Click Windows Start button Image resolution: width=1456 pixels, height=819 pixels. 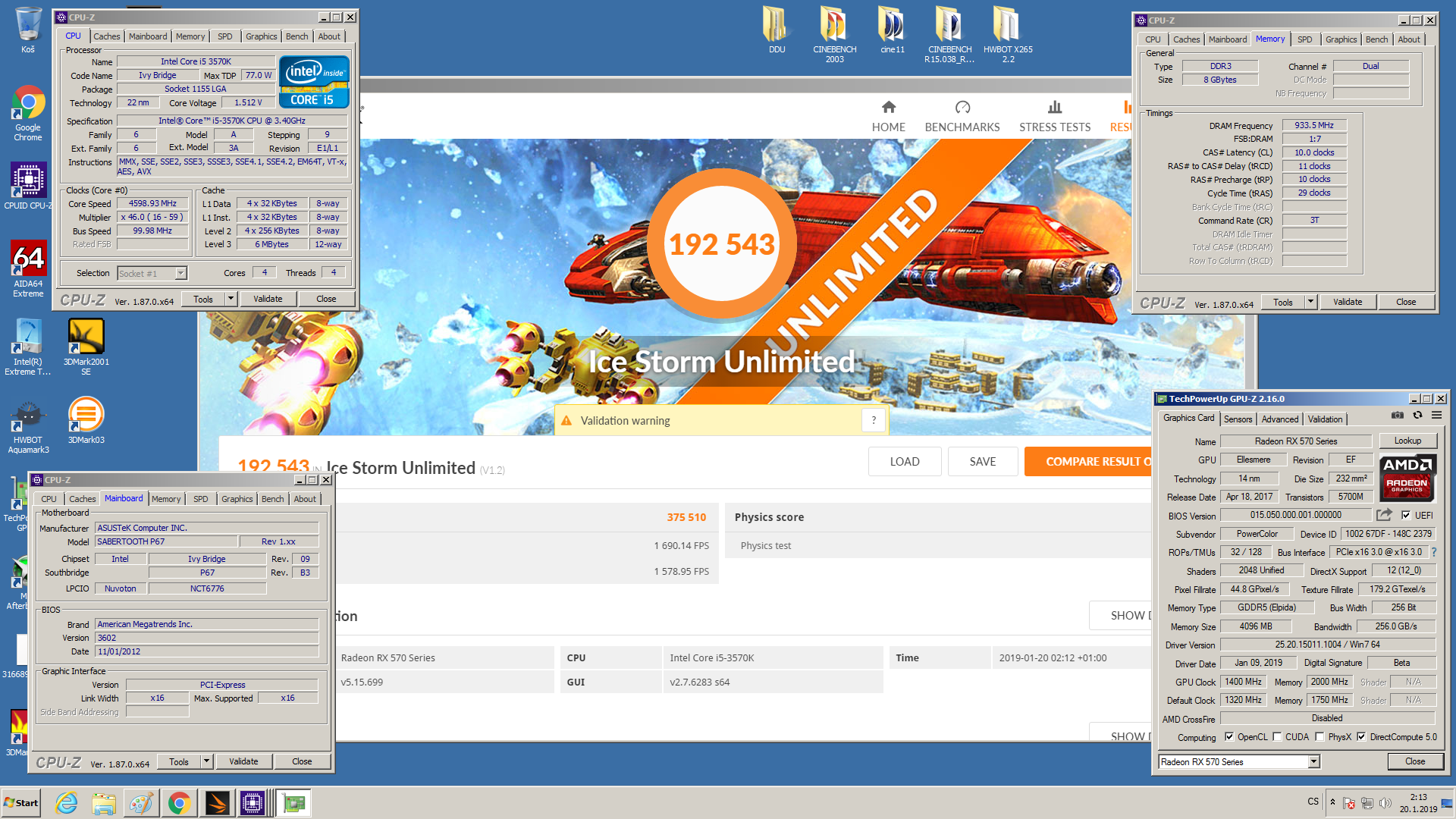coord(21,803)
